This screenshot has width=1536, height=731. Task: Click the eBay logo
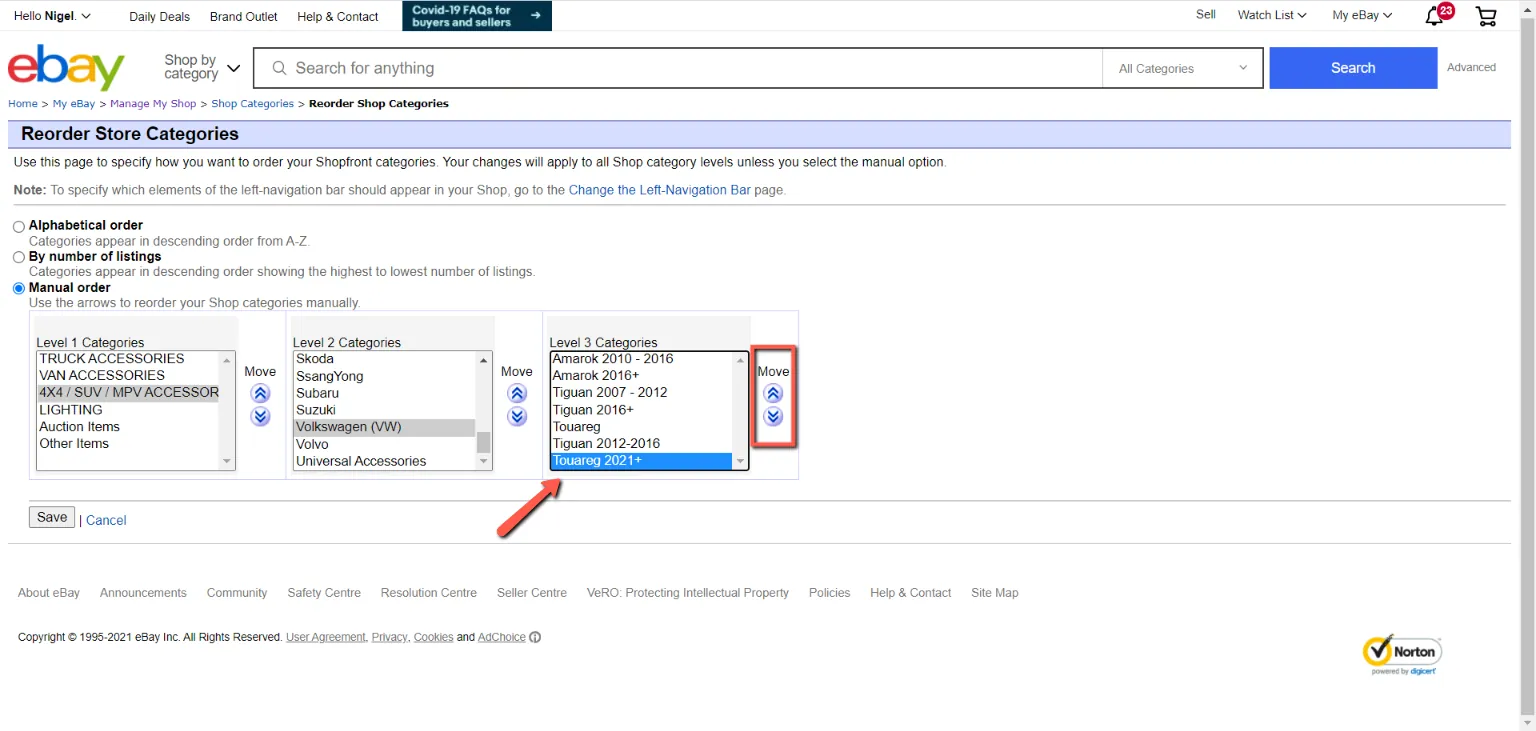[66, 67]
